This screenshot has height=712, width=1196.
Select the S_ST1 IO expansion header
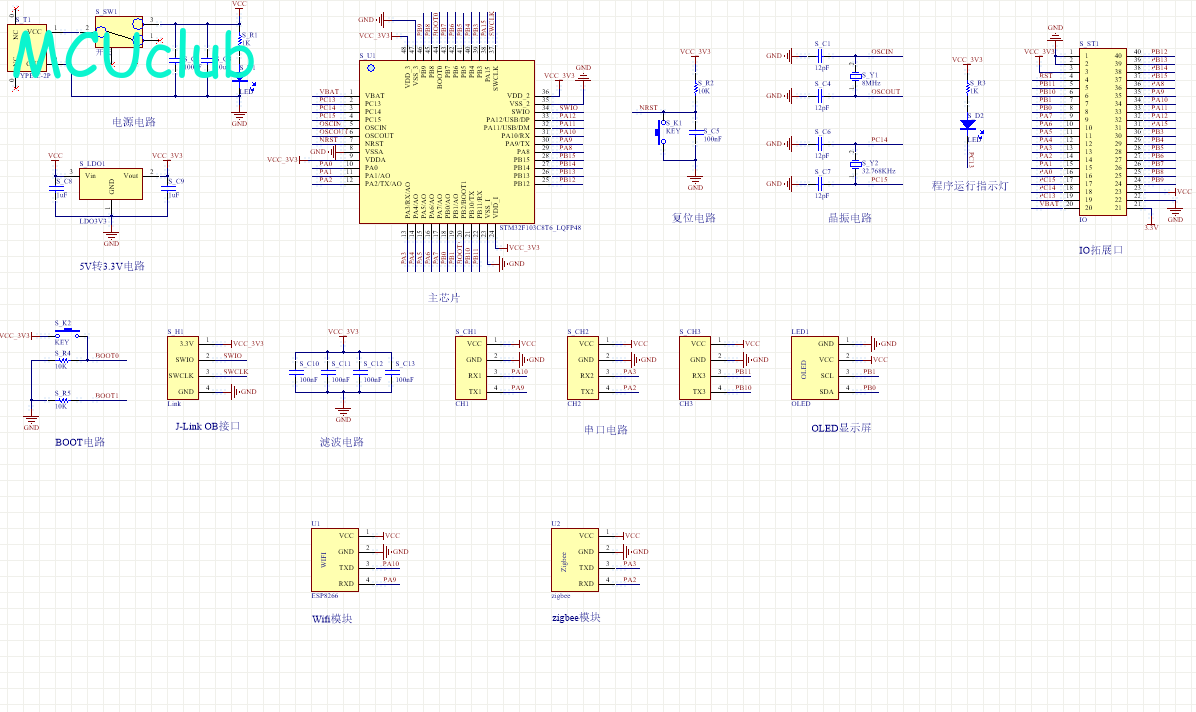click(x=1103, y=131)
